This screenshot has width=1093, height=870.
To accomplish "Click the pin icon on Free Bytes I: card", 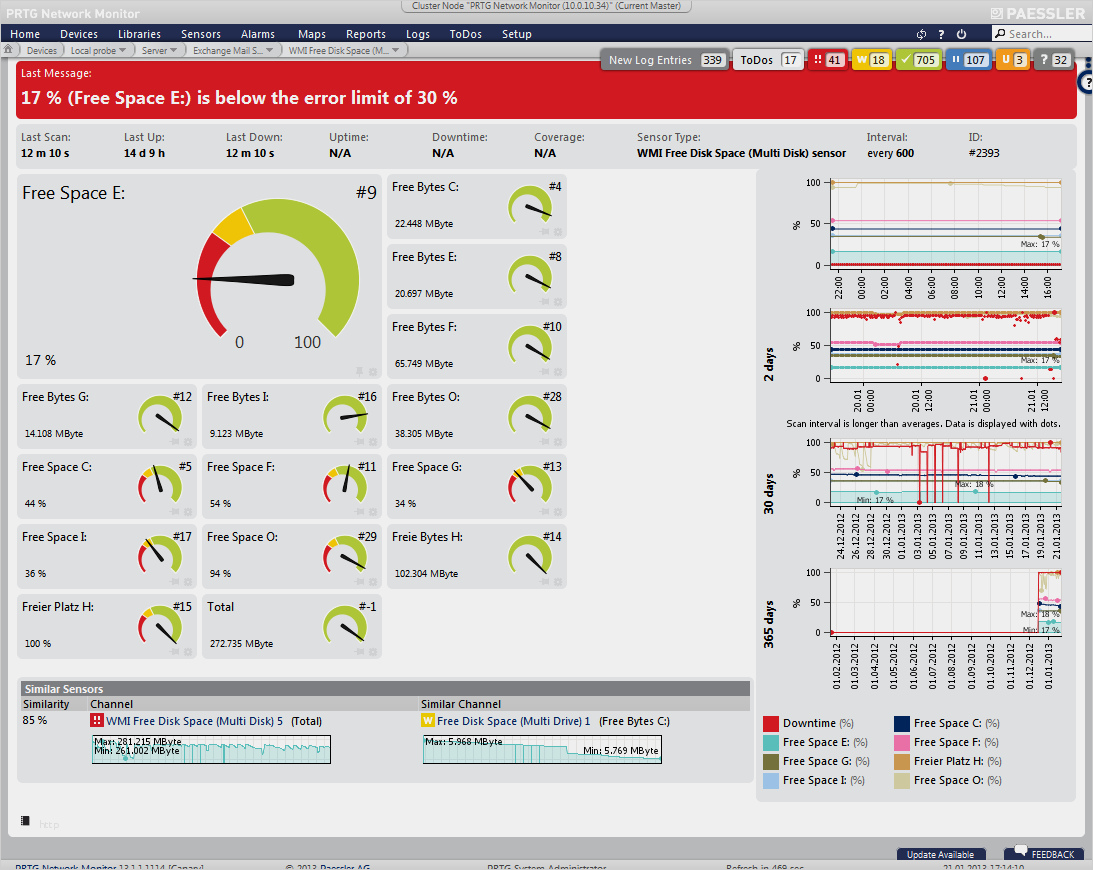I will click(x=360, y=441).
